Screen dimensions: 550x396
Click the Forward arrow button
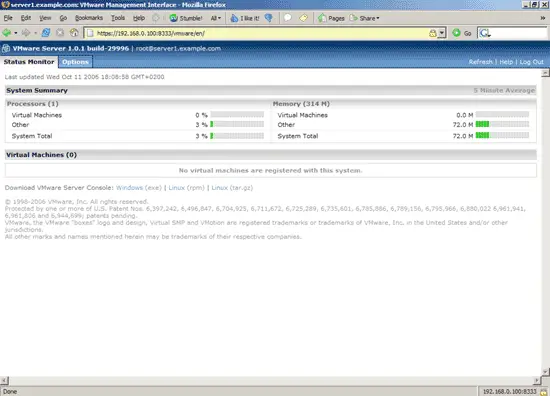[26, 33]
